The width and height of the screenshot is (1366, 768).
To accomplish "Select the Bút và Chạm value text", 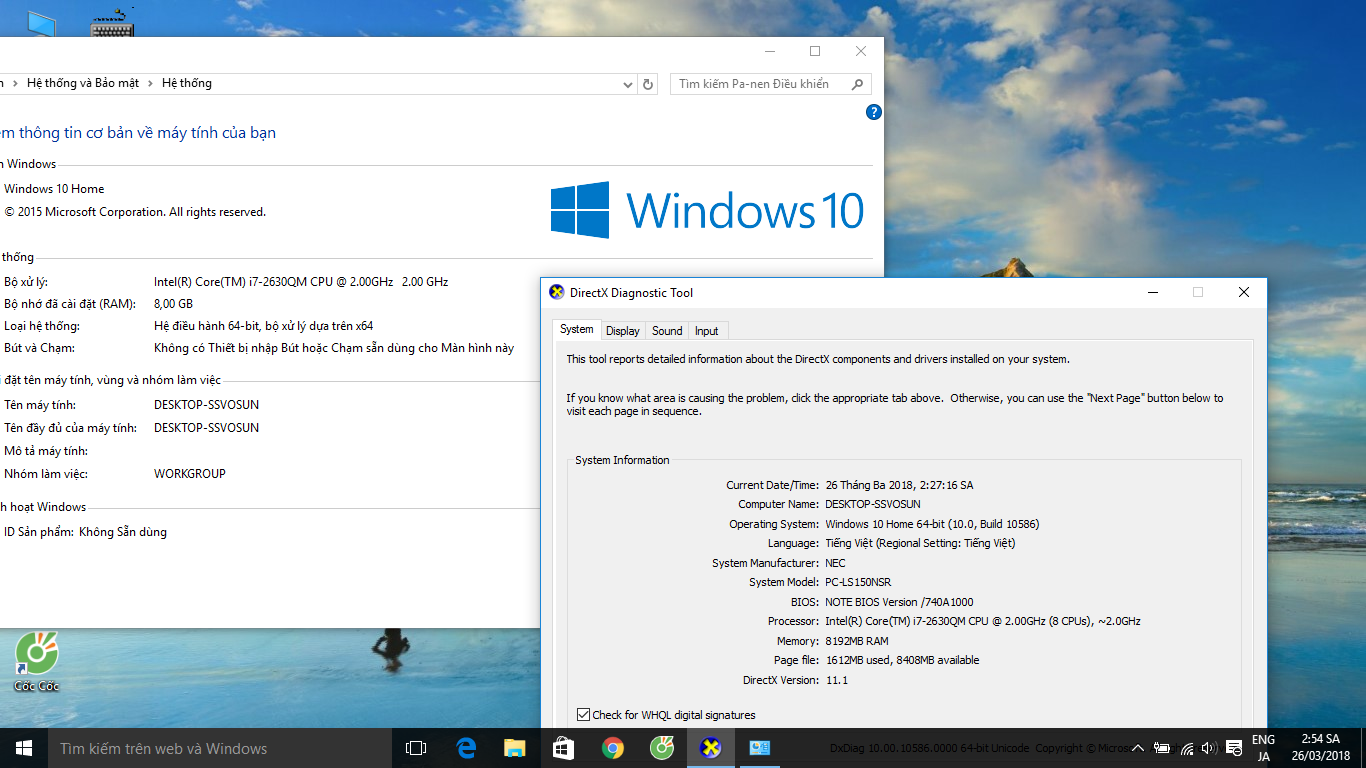I will point(334,348).
